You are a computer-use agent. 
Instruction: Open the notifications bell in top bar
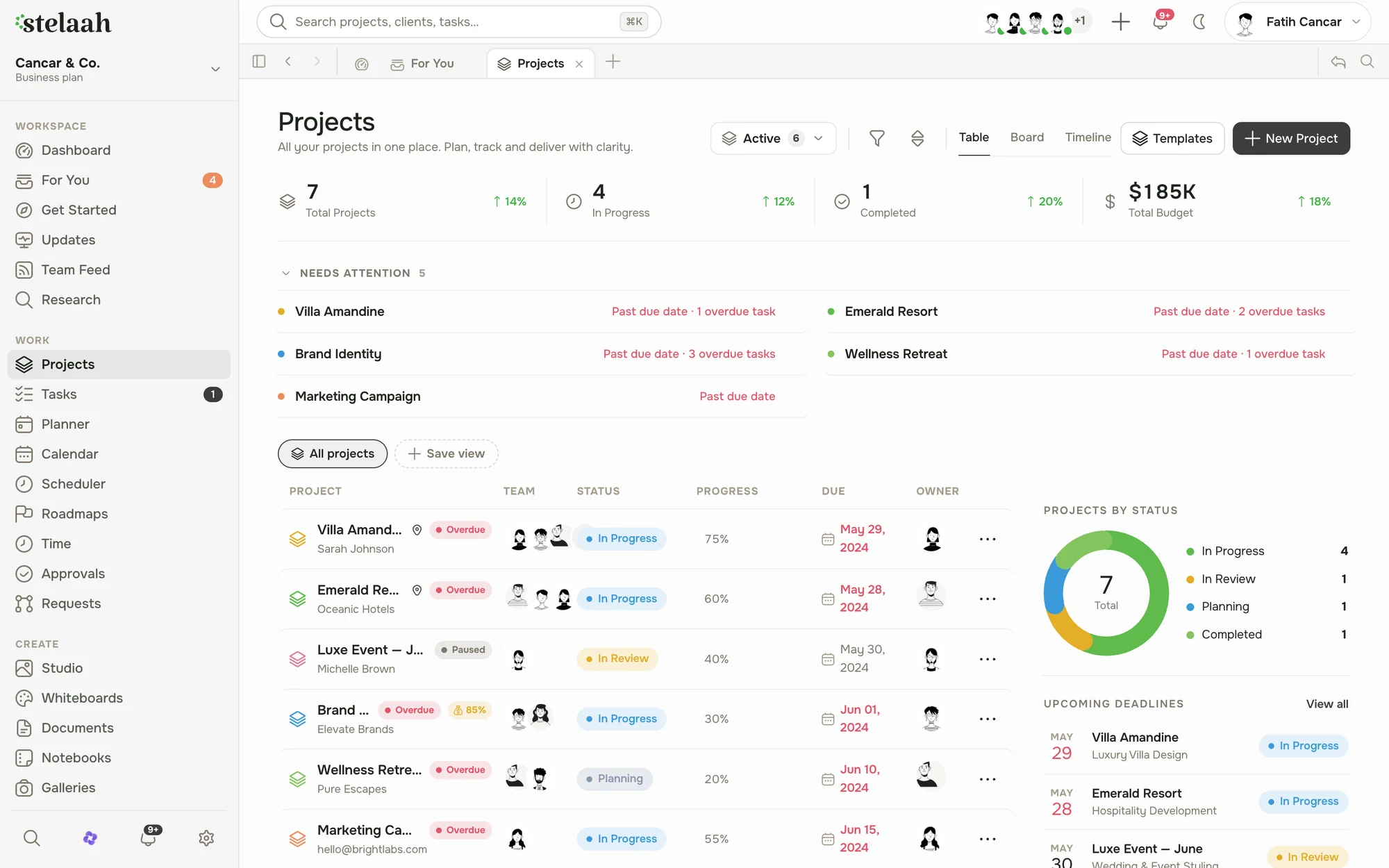click(x=1160, y=22)
